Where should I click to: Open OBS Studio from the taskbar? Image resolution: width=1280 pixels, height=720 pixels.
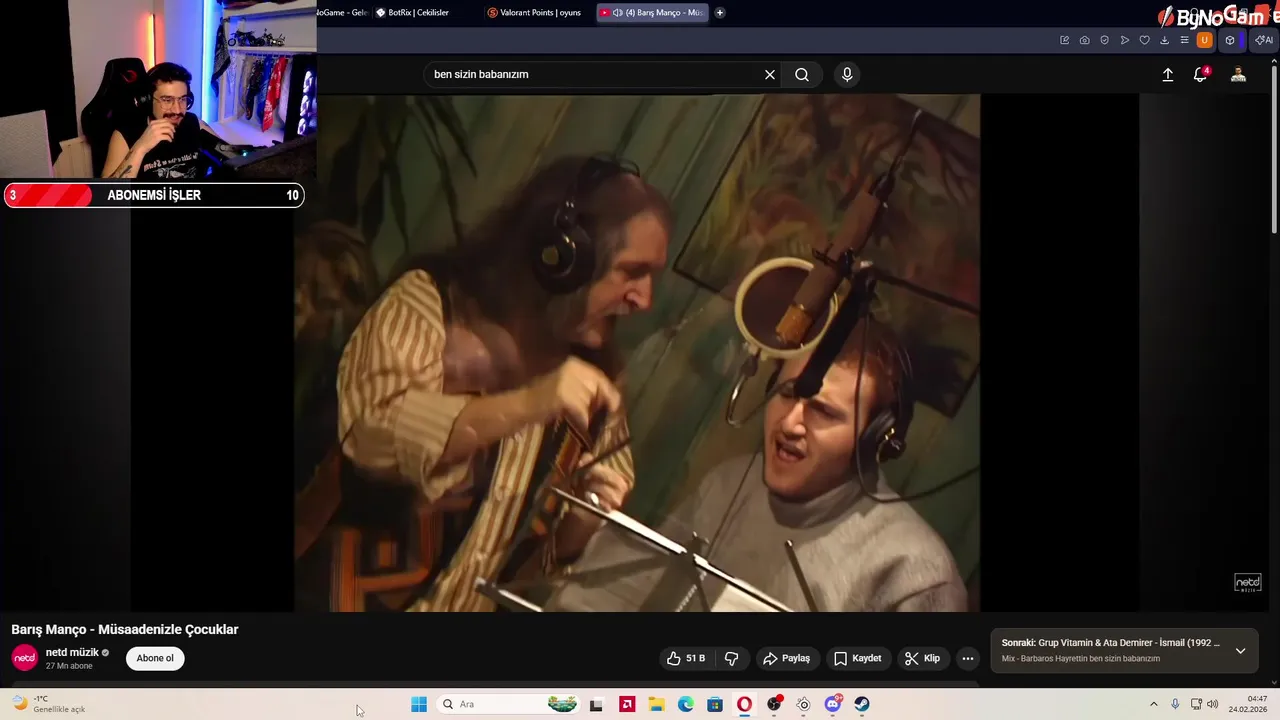click(774, 704)
